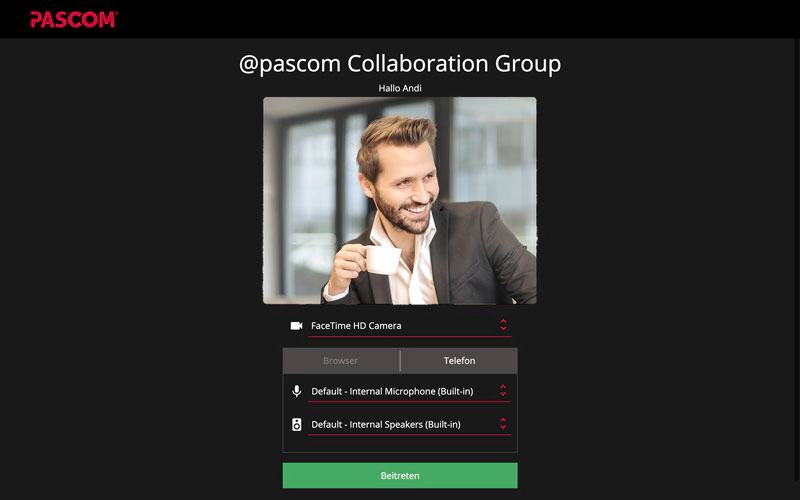Open the Default Internal Microphone dropdown
The width and height of the screenshot is (800, 500).
409,391
